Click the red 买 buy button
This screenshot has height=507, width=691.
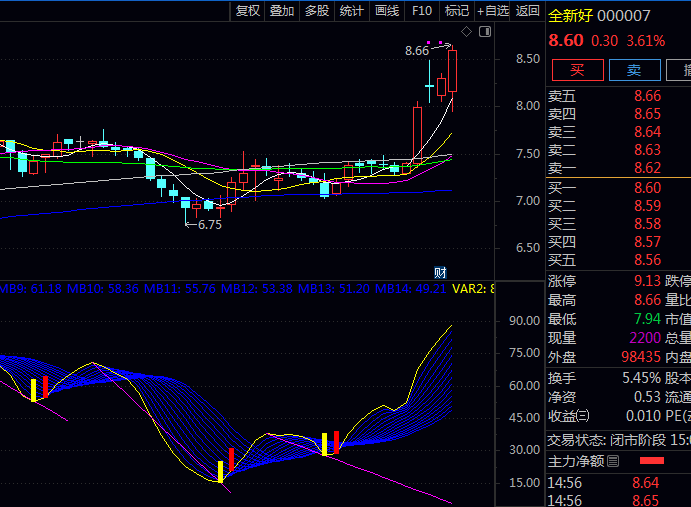577,69
